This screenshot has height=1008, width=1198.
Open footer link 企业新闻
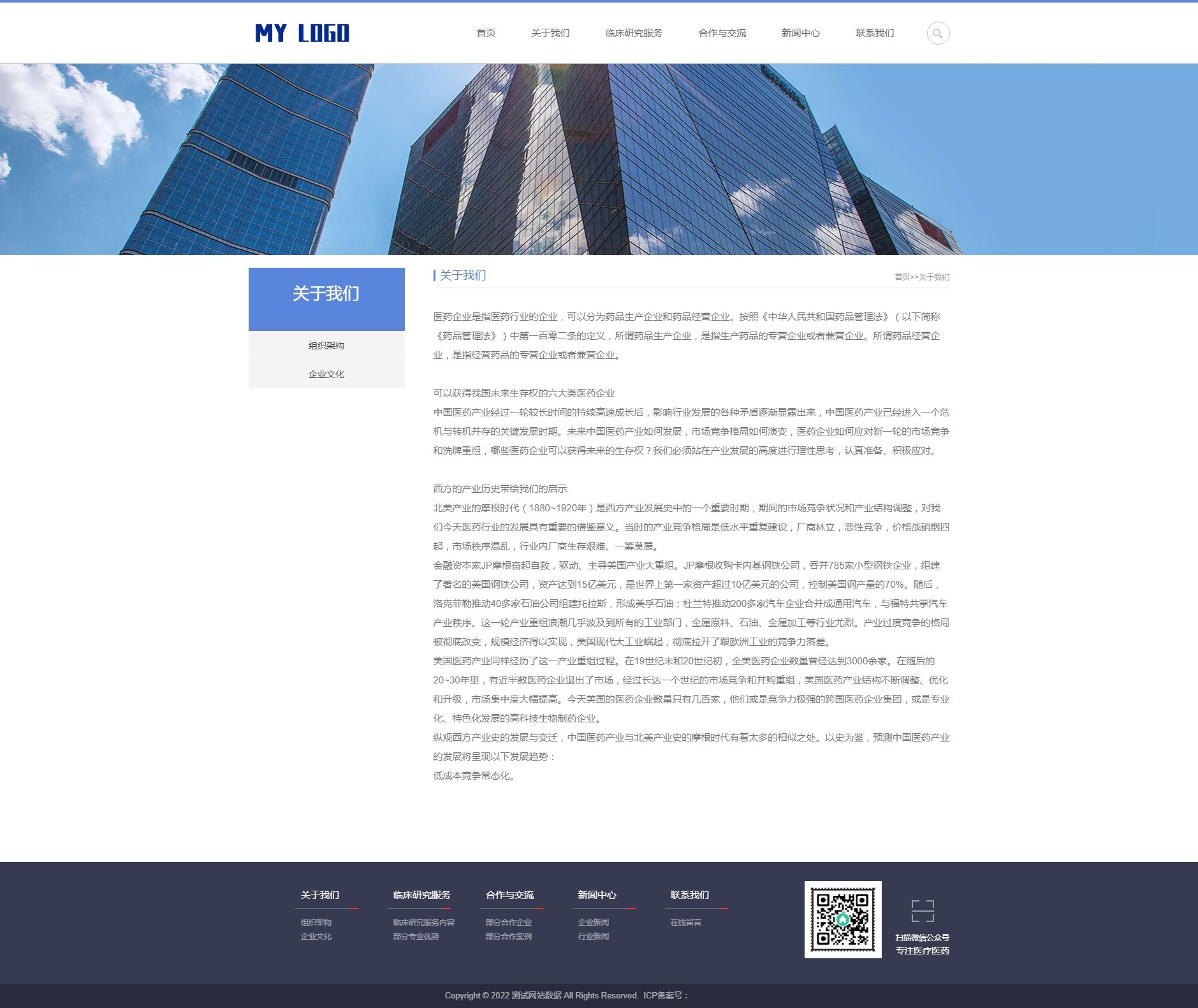point(594,923)
